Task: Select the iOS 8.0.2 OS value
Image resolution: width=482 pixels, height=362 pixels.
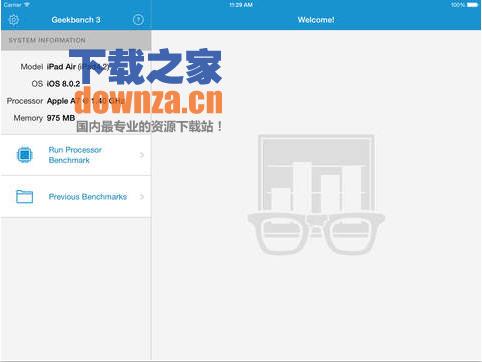Action: tap(63, 84)
